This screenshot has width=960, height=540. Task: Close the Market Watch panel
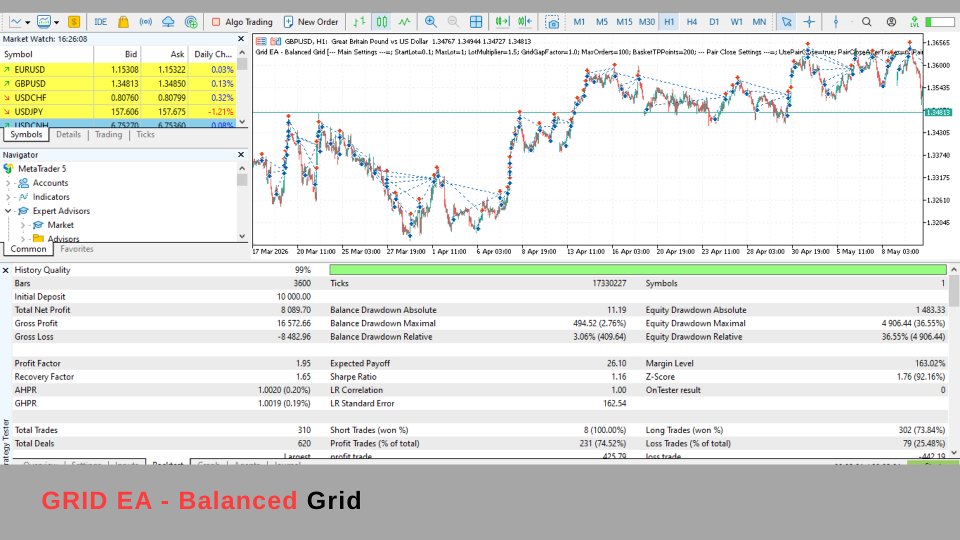tap(241, 39)
